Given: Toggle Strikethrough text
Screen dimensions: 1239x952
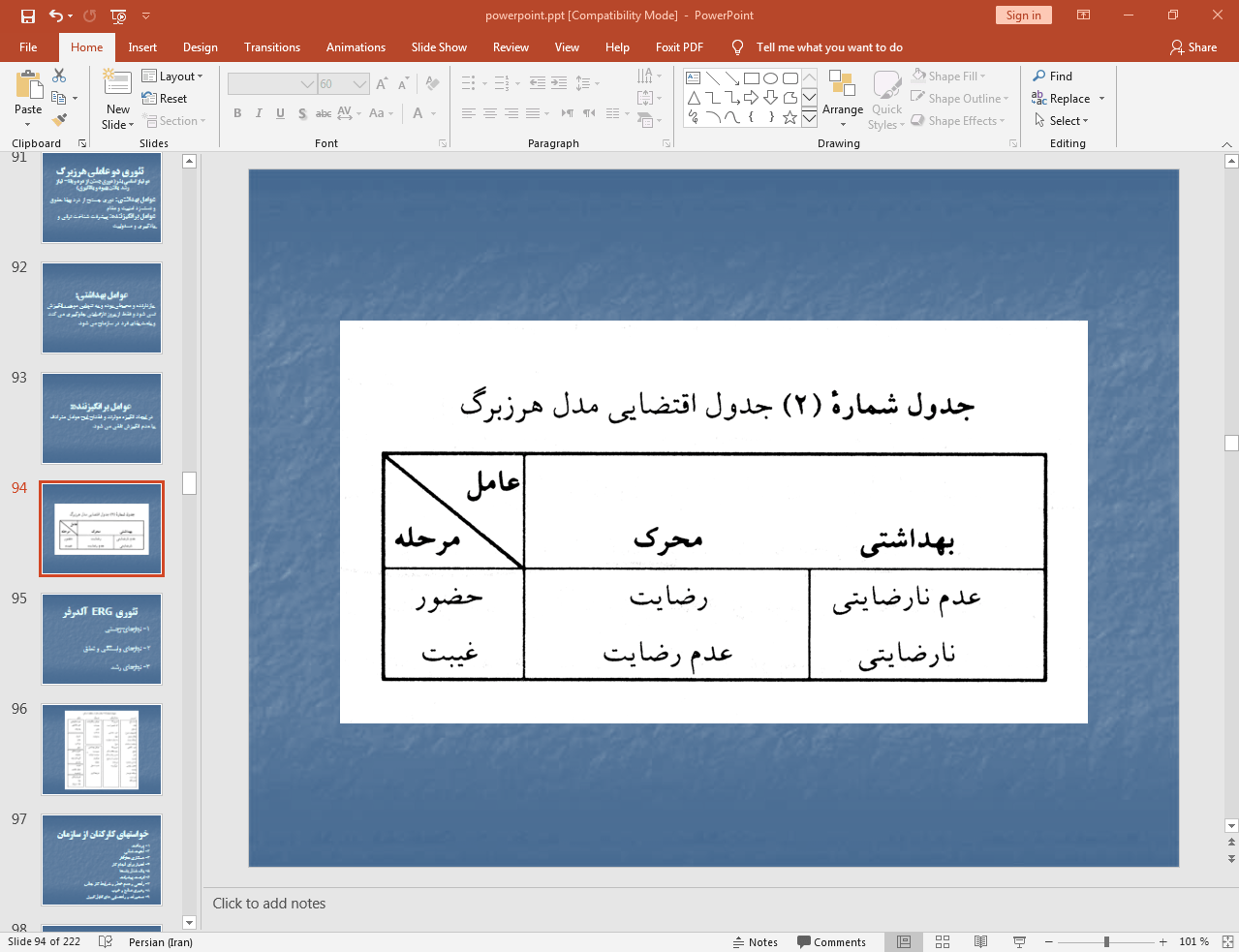Looking at the screenshot, I should [324, 113].
